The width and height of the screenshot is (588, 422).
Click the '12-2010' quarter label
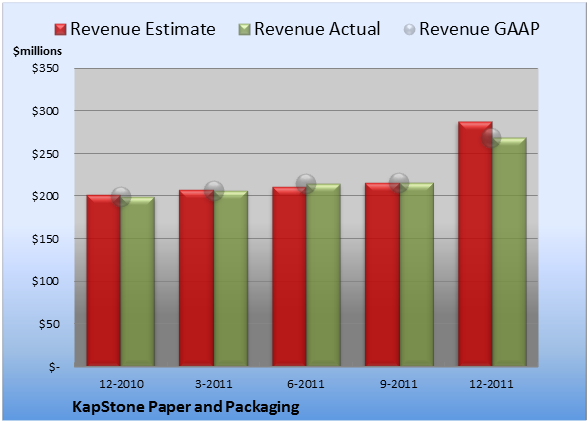pyautogui.click(x=121, y=384)
